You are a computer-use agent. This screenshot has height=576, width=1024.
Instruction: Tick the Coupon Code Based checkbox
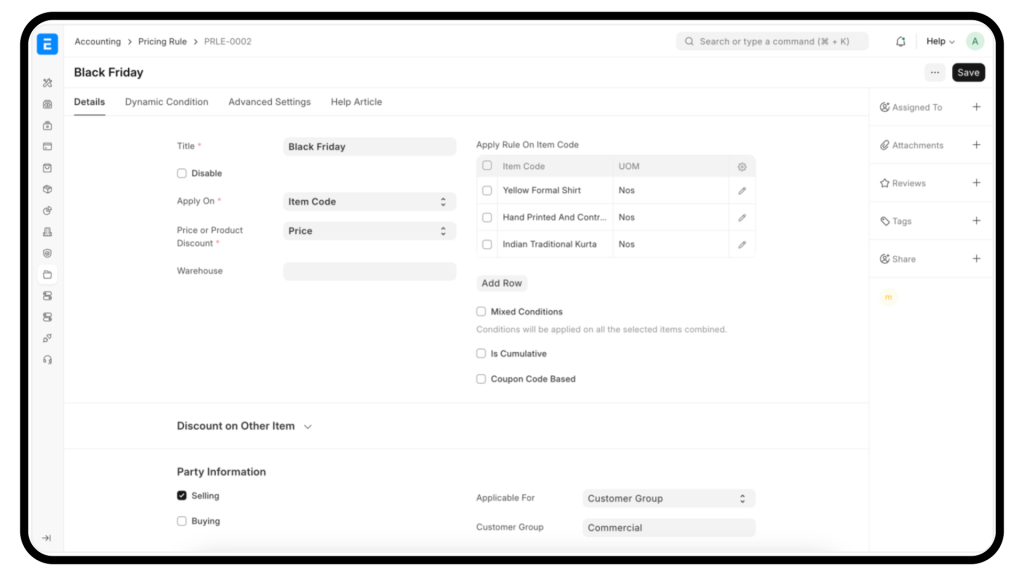click(481, 379)
